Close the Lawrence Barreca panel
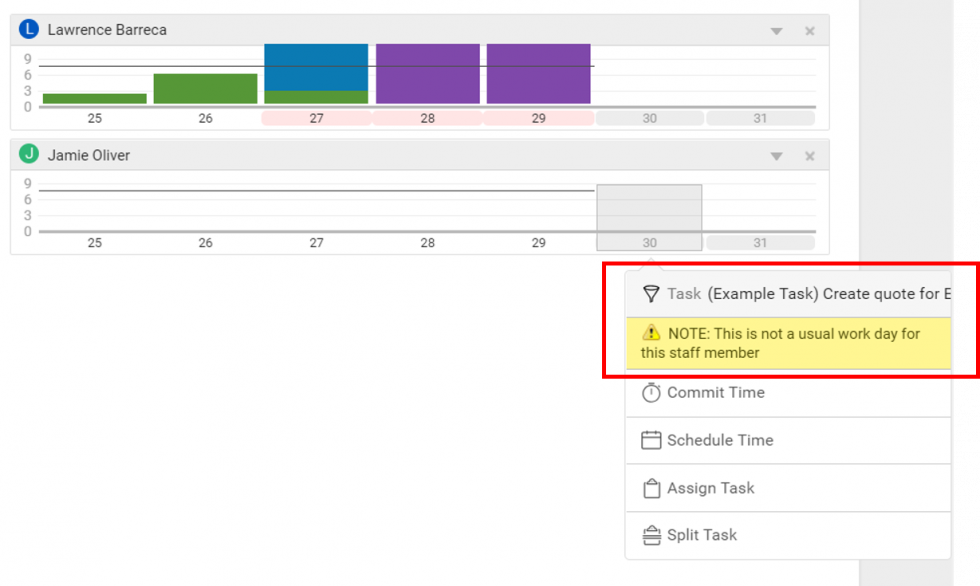Screen dimensions: 980x586 [x=810, y=31]
